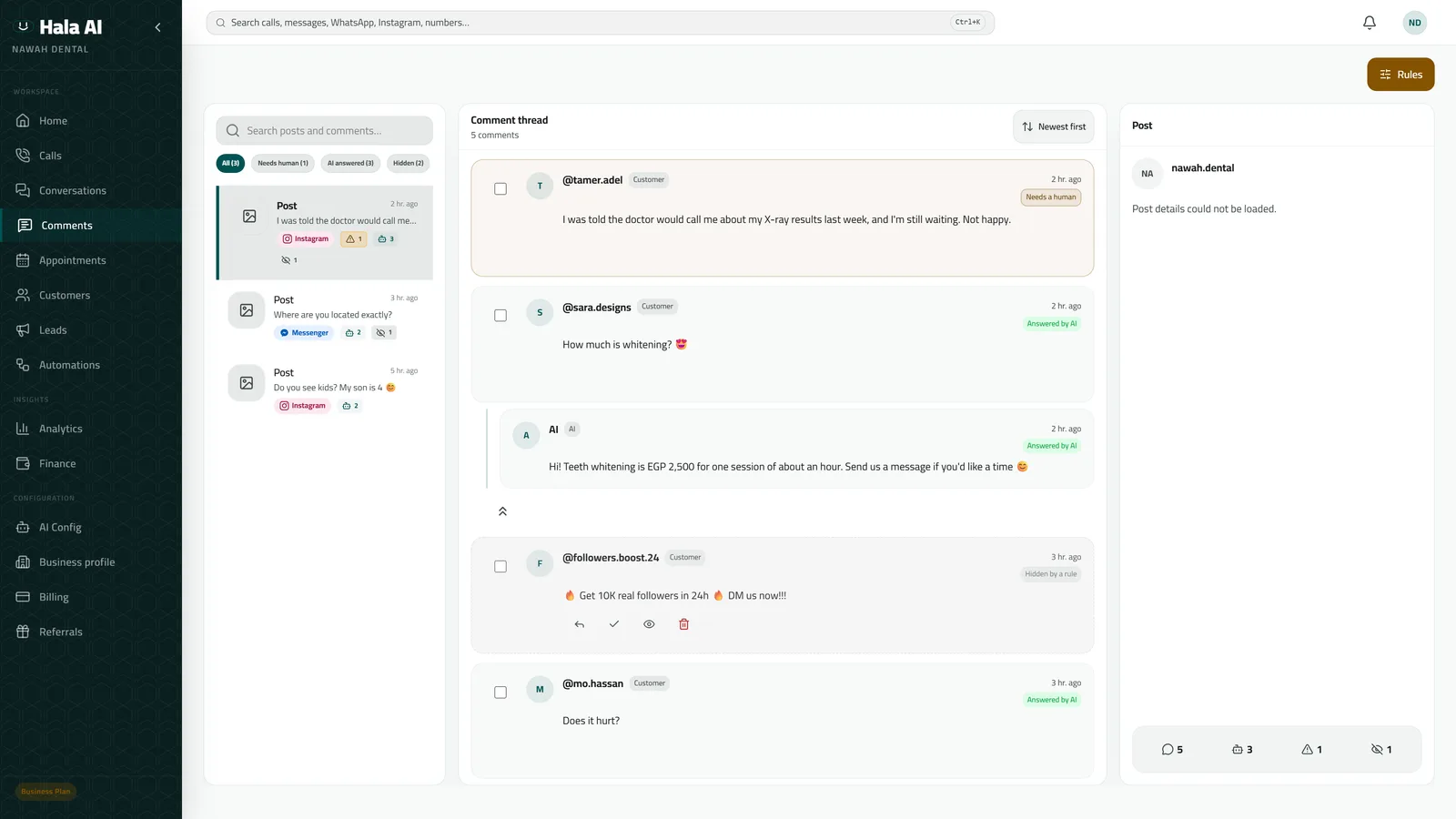Screen dimensions: 1456x819
Task: Mark followers.boost.24 comment as resolved checkmark
Action: 614,624
